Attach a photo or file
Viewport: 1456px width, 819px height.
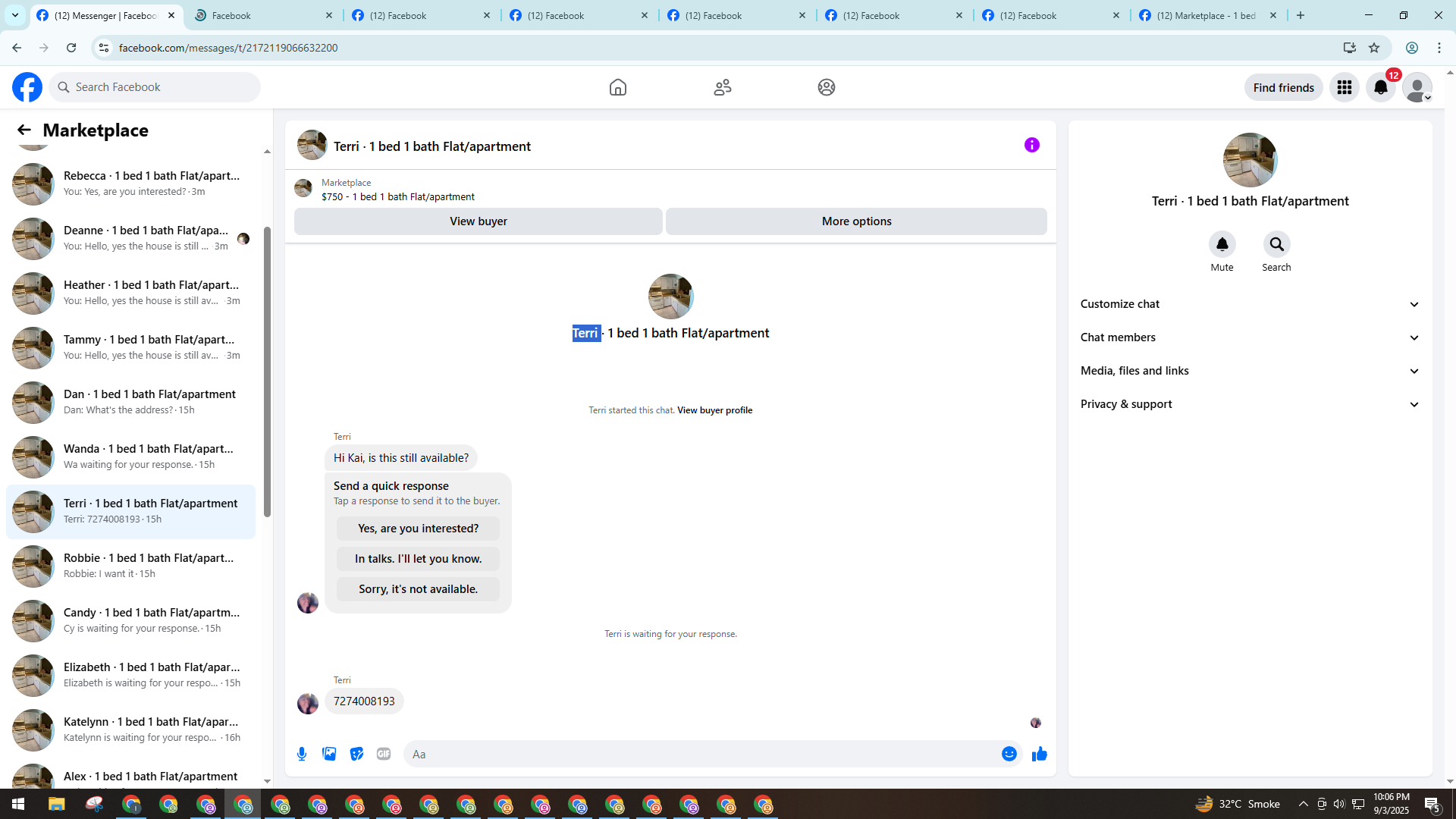[x=329, y=754]
